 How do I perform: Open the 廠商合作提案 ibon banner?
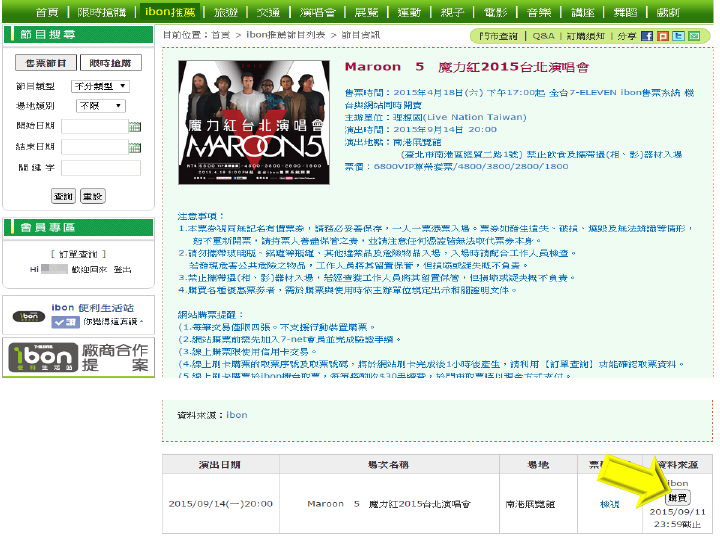79,358
